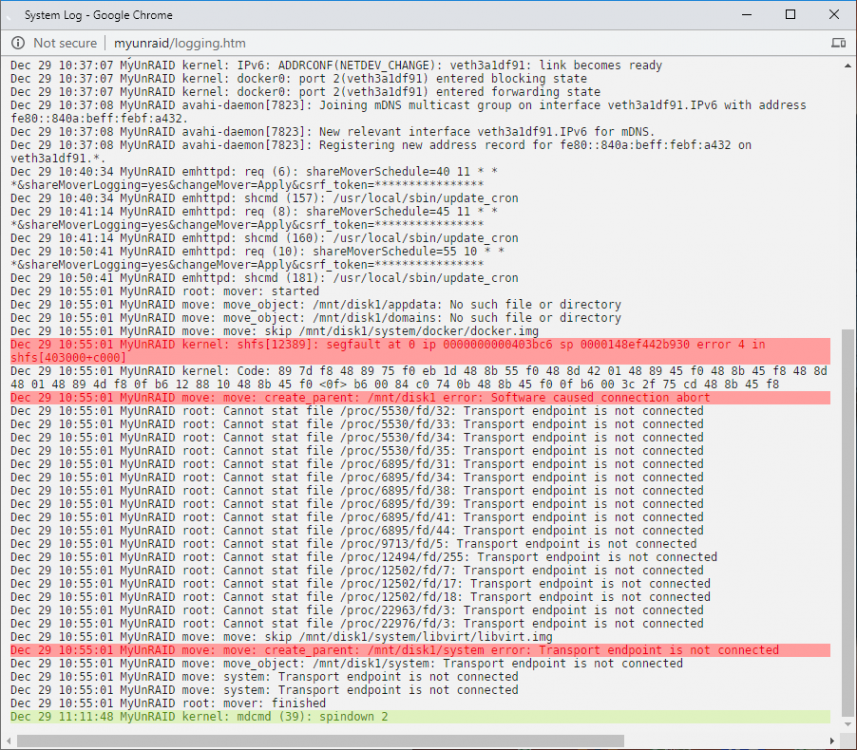Click the 'shcmd (157)' update_cron line
The width and height of the screenshot is (857, 750).
click(264, 198)
